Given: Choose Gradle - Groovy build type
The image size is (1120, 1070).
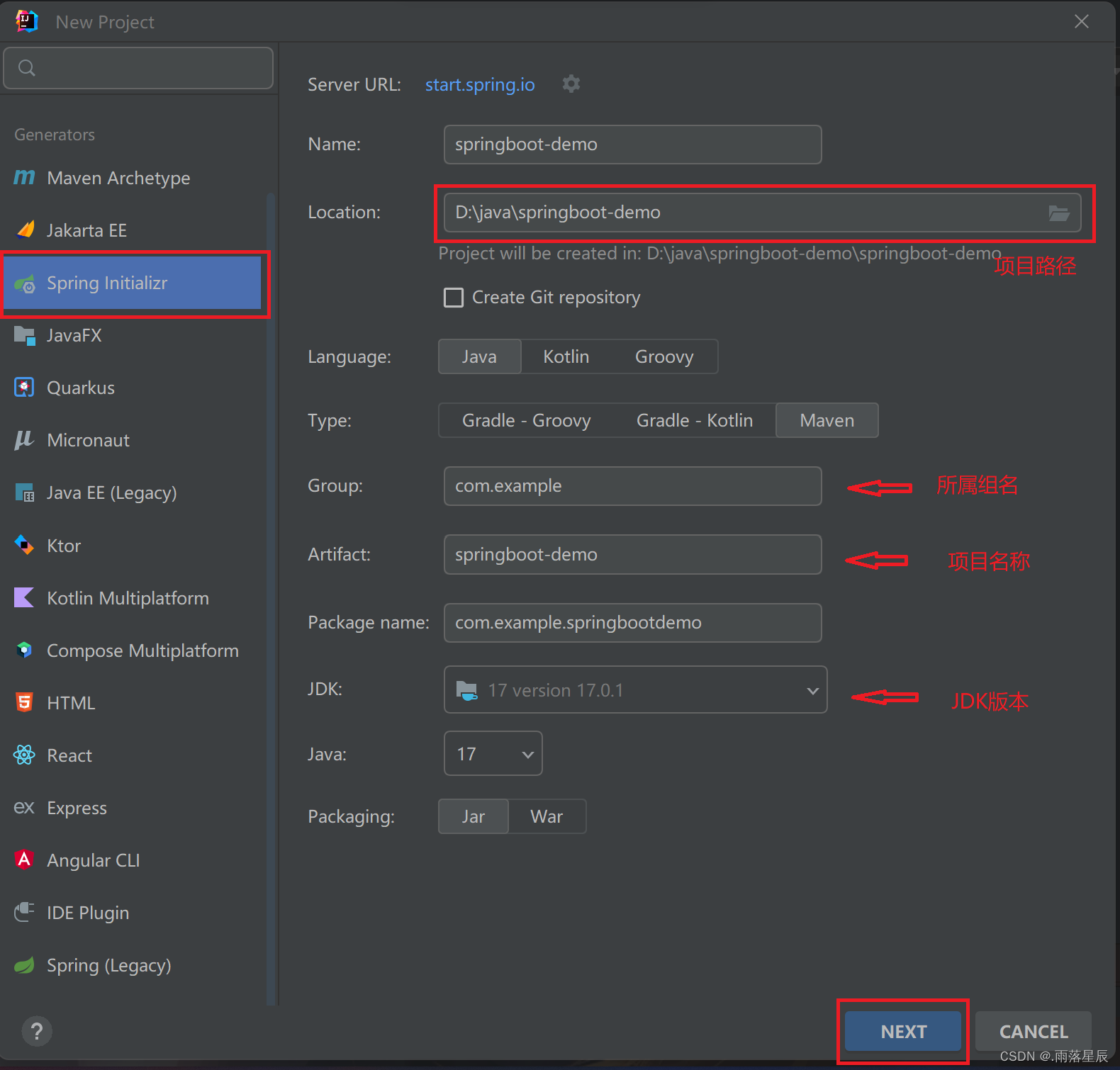Looking at the screenshot, I should (x=527, y=420).
